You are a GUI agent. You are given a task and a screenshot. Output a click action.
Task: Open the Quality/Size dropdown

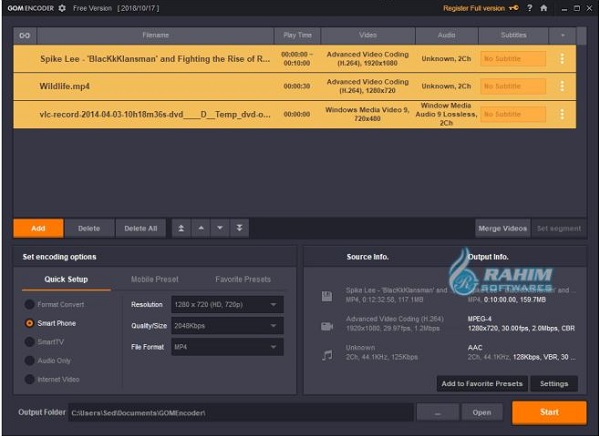(227, 326)
